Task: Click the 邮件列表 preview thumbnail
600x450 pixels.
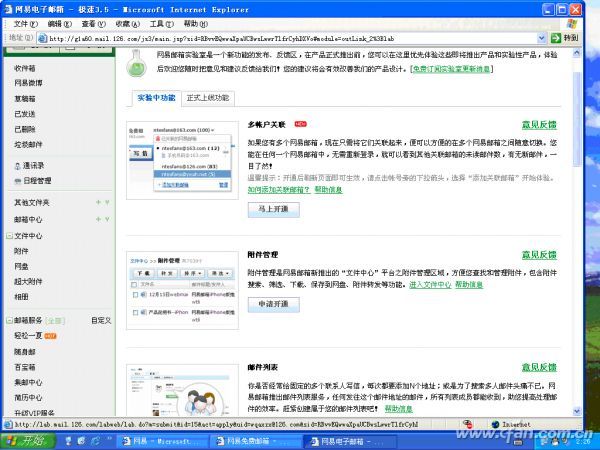Action: (x=183, y=390)
